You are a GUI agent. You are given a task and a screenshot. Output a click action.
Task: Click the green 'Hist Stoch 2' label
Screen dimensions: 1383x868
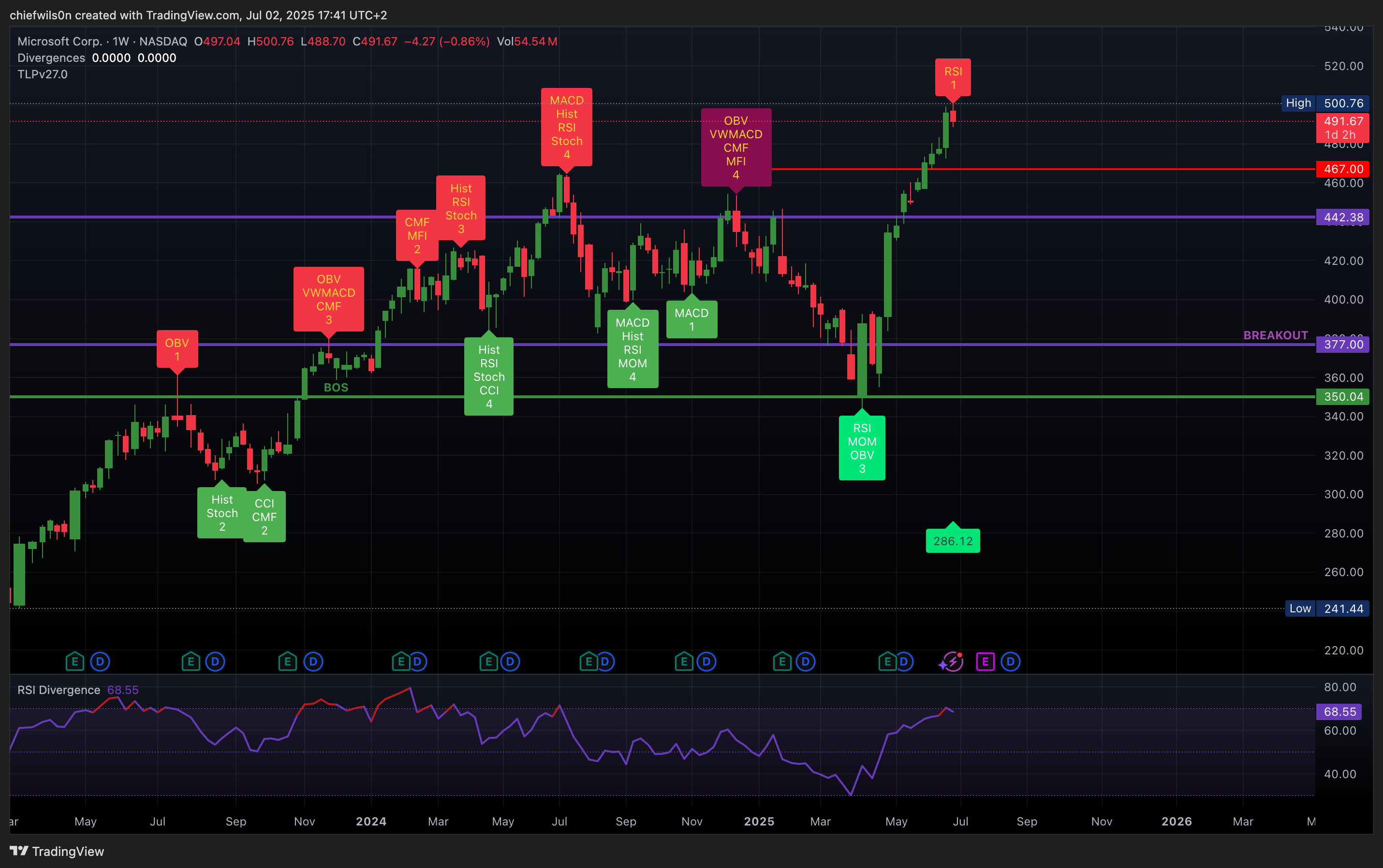click(x=221, y=513)
